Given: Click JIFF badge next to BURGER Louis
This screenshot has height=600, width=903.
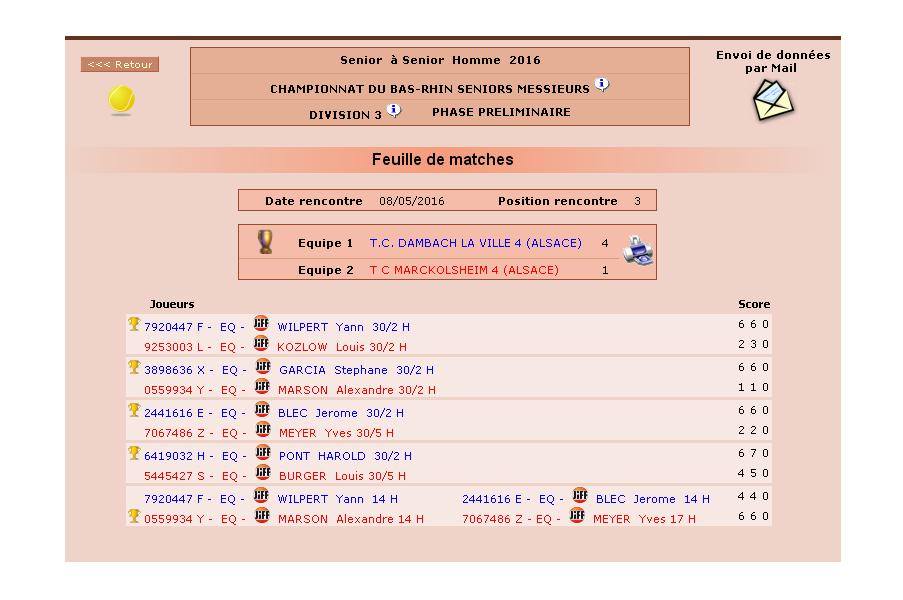Looking at the screenshot, I should pyautogui.click(x=263, y=472).
